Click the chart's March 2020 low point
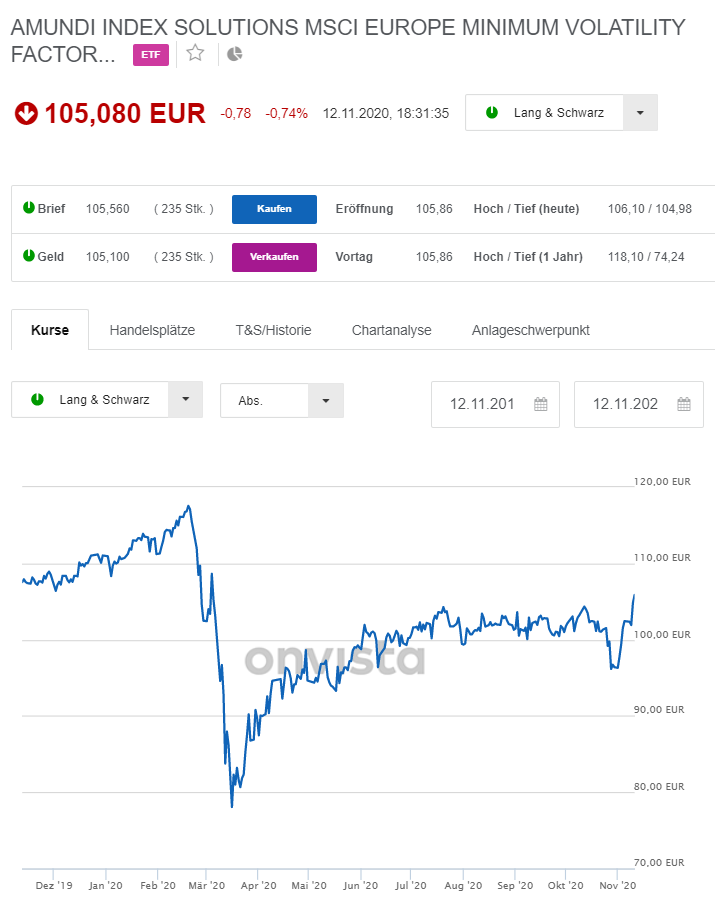This screenshot has width=715, height=903. [x=232, y=806]
